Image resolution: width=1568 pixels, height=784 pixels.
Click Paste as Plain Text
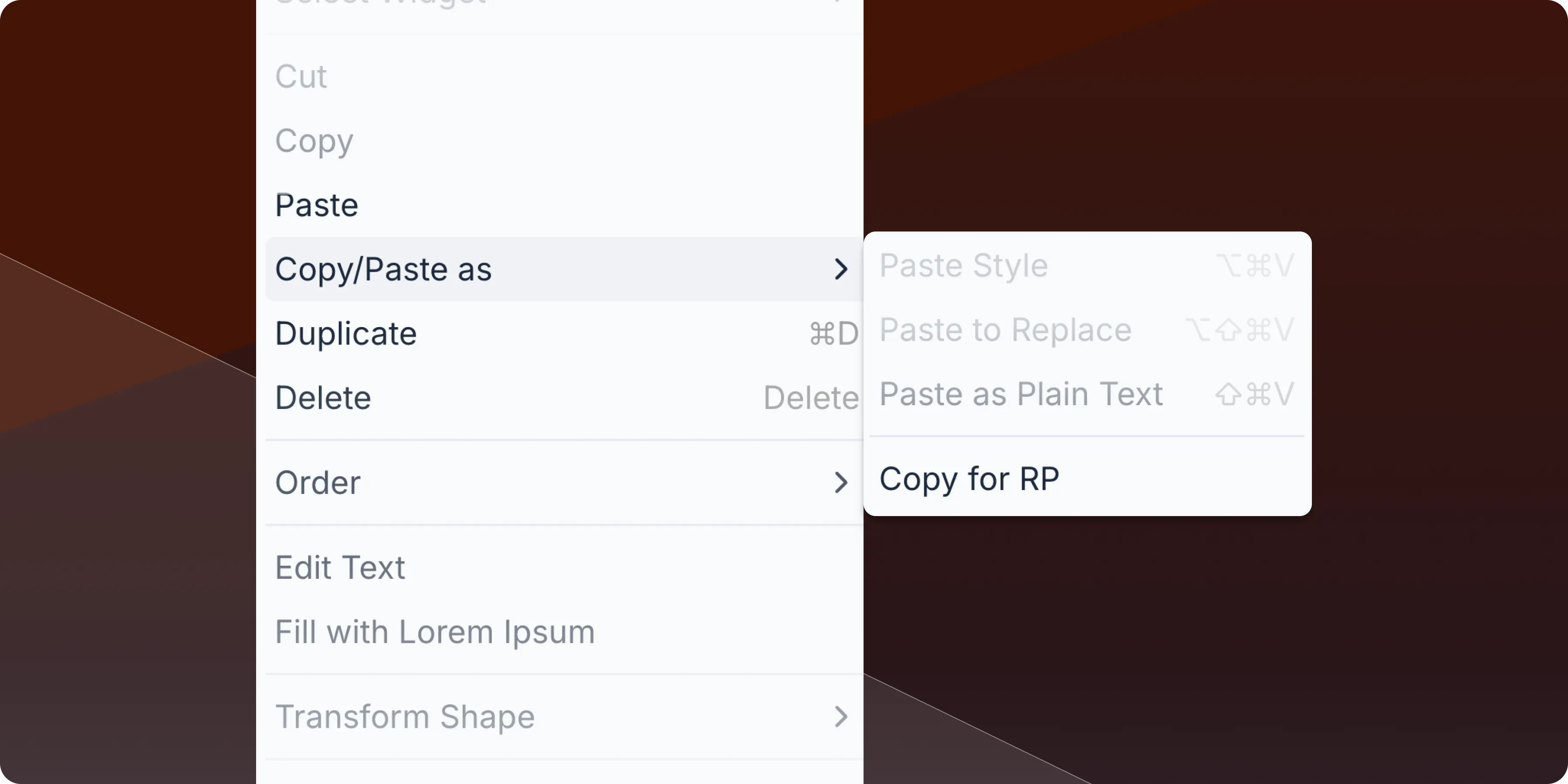[1021, 394]
